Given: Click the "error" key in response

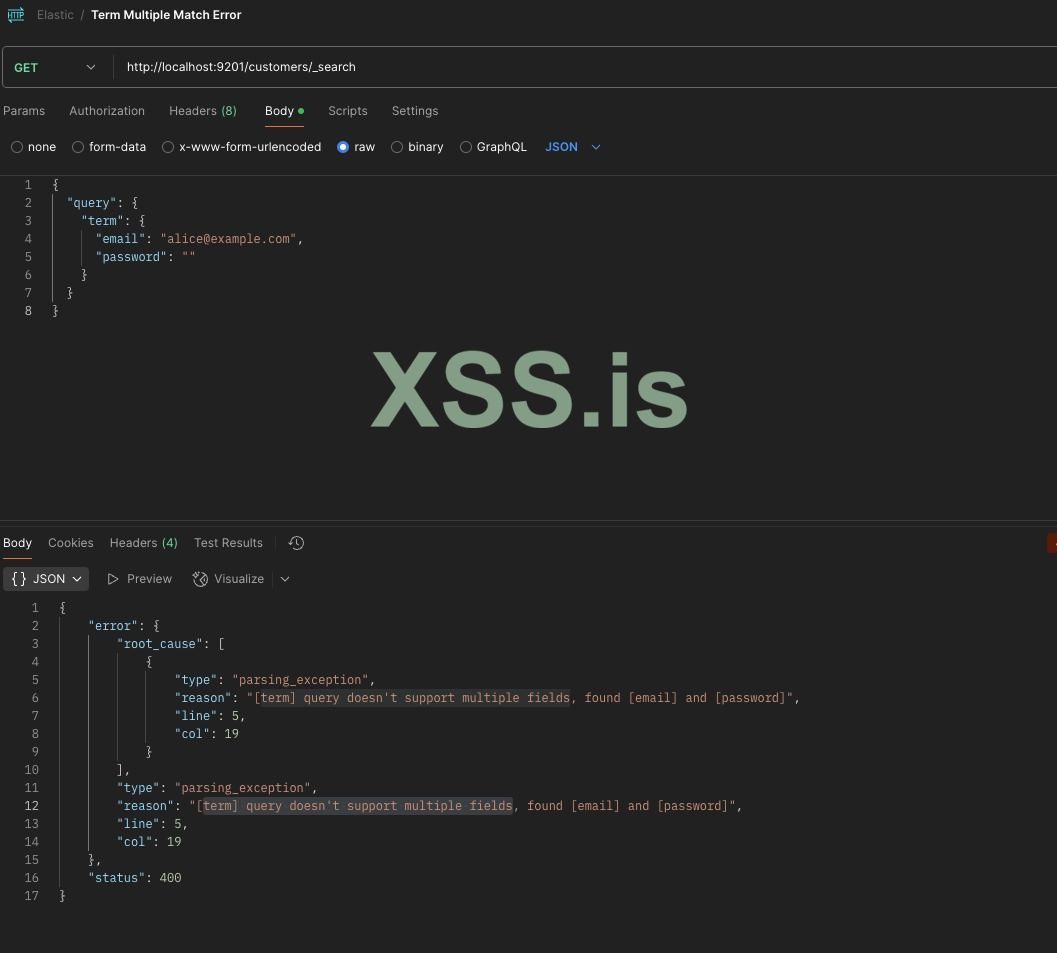Looking at the screenshot, I should [113, 625].
